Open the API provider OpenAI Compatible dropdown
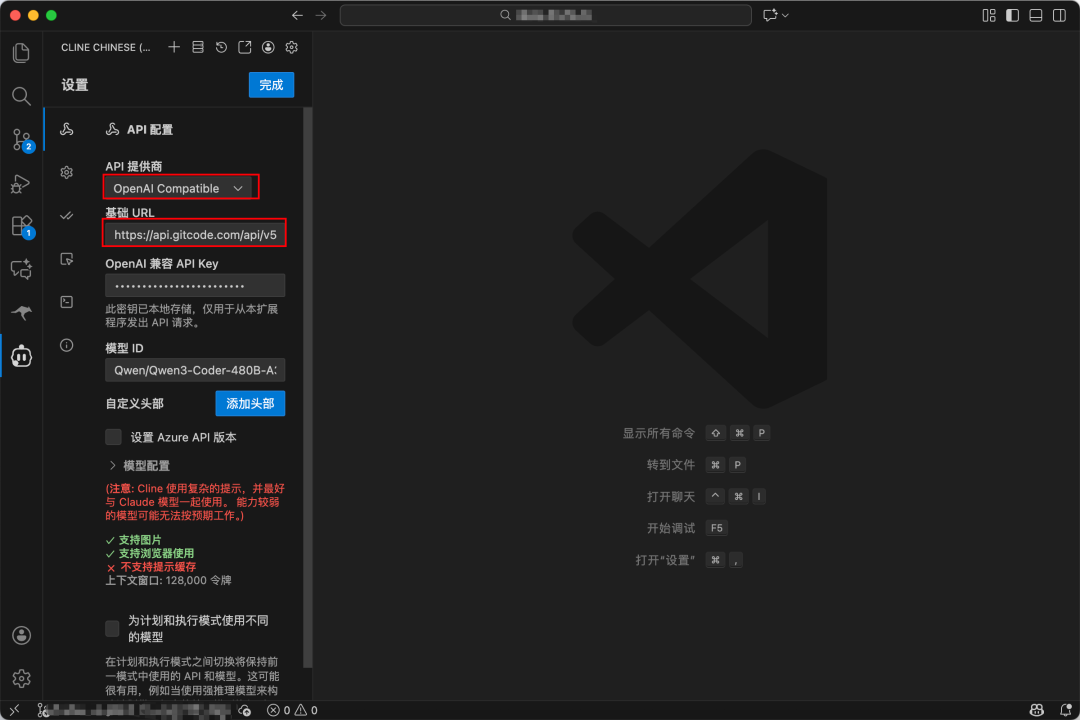Image resolution: width=1080 pixels, height=720 pixels. click(x=180, y=188)
